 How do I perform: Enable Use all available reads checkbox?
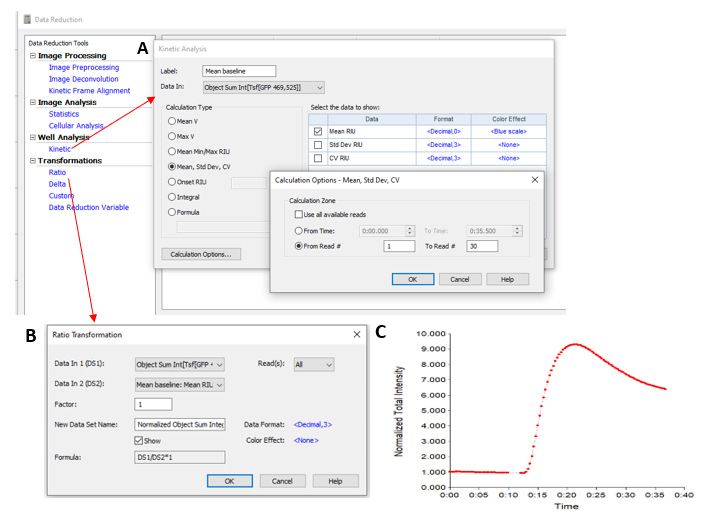[x=299, y=214]
